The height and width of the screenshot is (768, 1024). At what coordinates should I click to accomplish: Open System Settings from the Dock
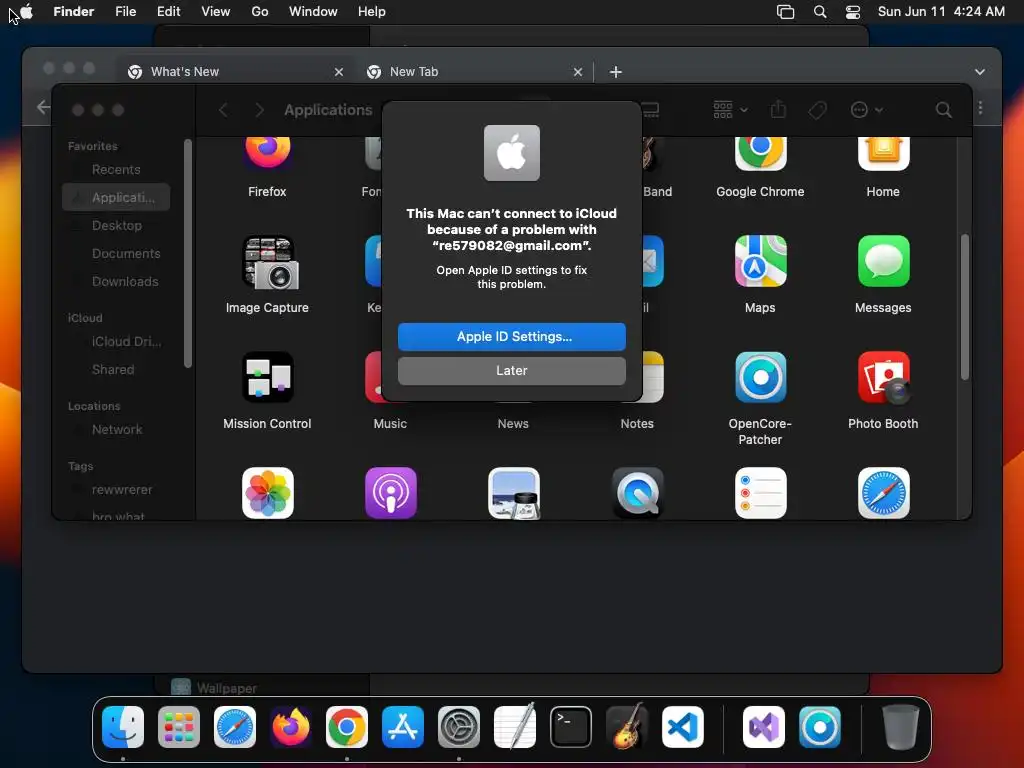[458, 727]
